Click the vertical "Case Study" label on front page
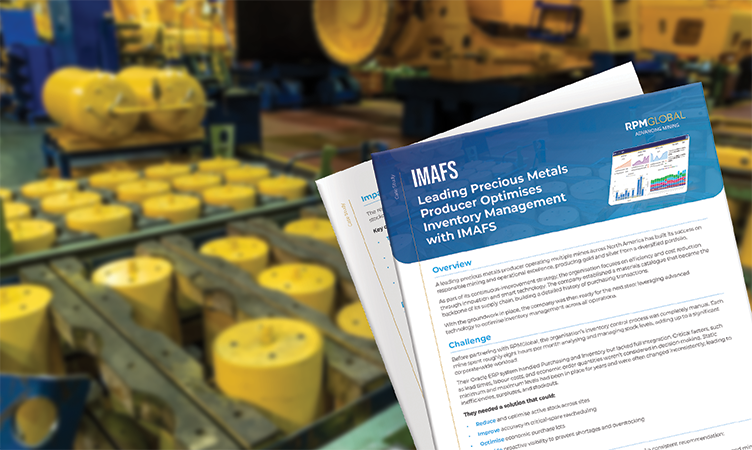The height and width of the screenshot is (450, 752). tap(393, 187)
